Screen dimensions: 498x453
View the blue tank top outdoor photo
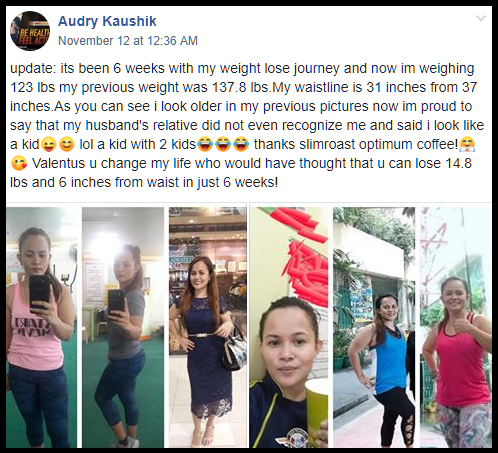tap(374, 327)
